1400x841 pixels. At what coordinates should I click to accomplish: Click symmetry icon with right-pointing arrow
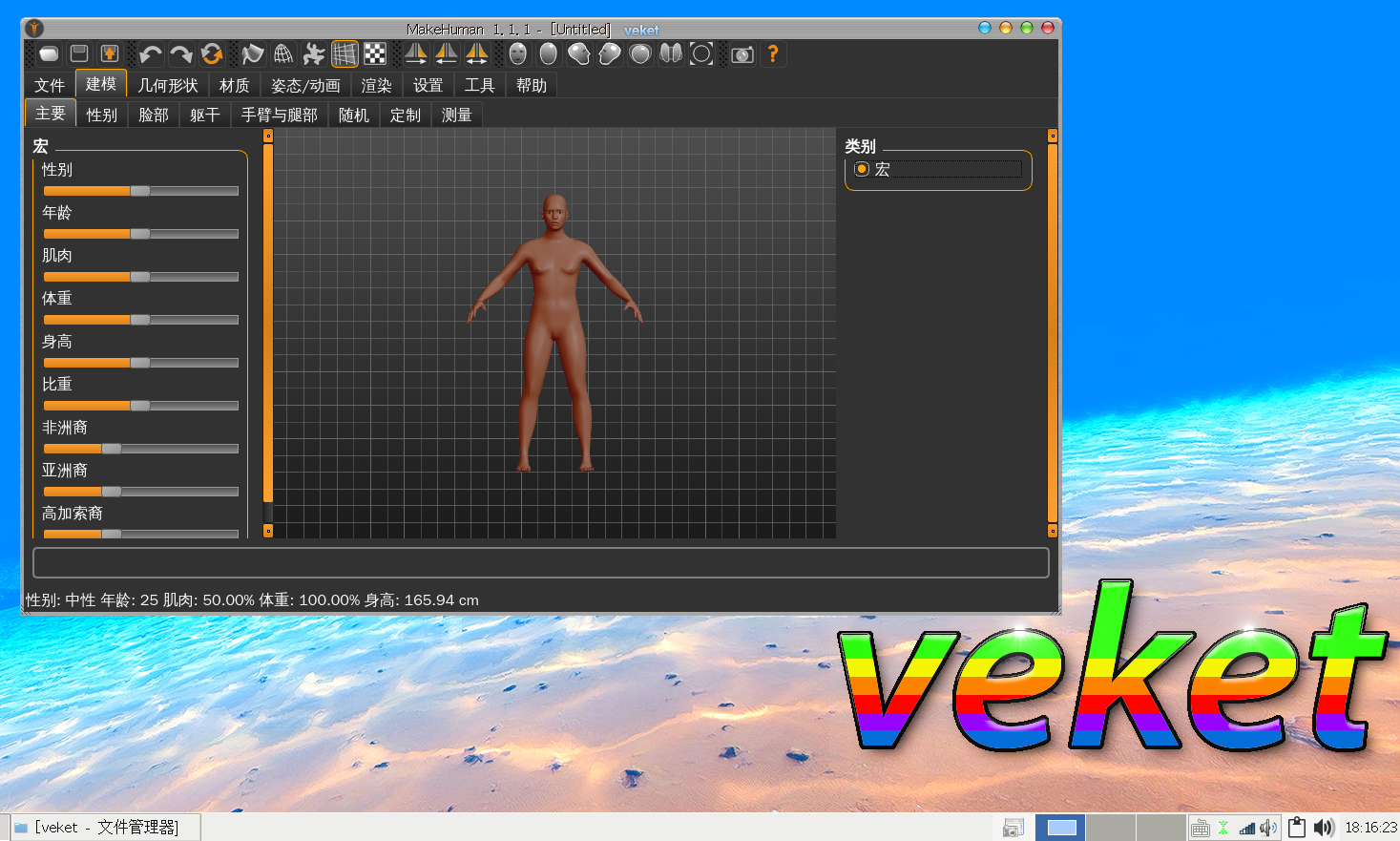click(x=416, y=54)
